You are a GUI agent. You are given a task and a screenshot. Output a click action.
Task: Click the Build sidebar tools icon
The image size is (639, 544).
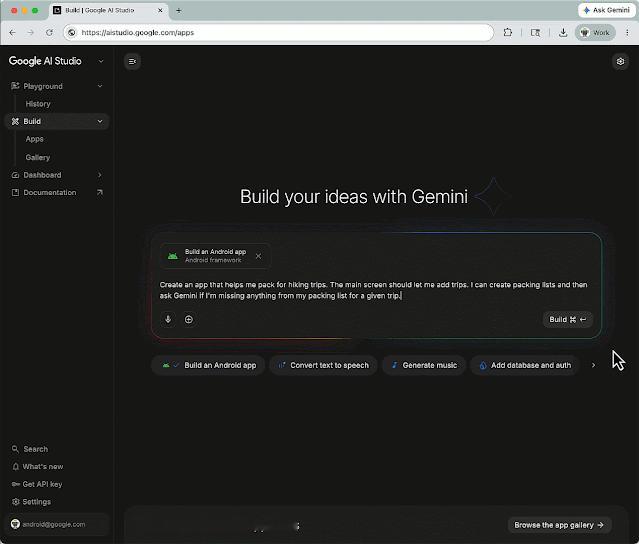pos(15,121)
